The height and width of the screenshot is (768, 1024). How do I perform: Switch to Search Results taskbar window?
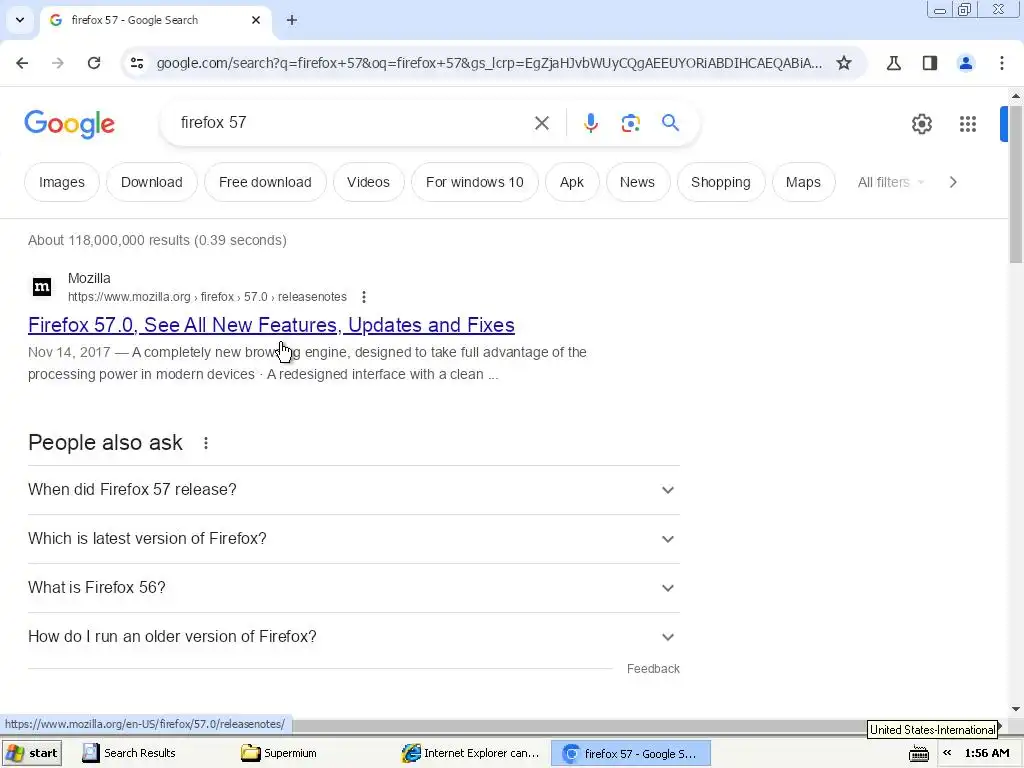(x=129, y=753)
